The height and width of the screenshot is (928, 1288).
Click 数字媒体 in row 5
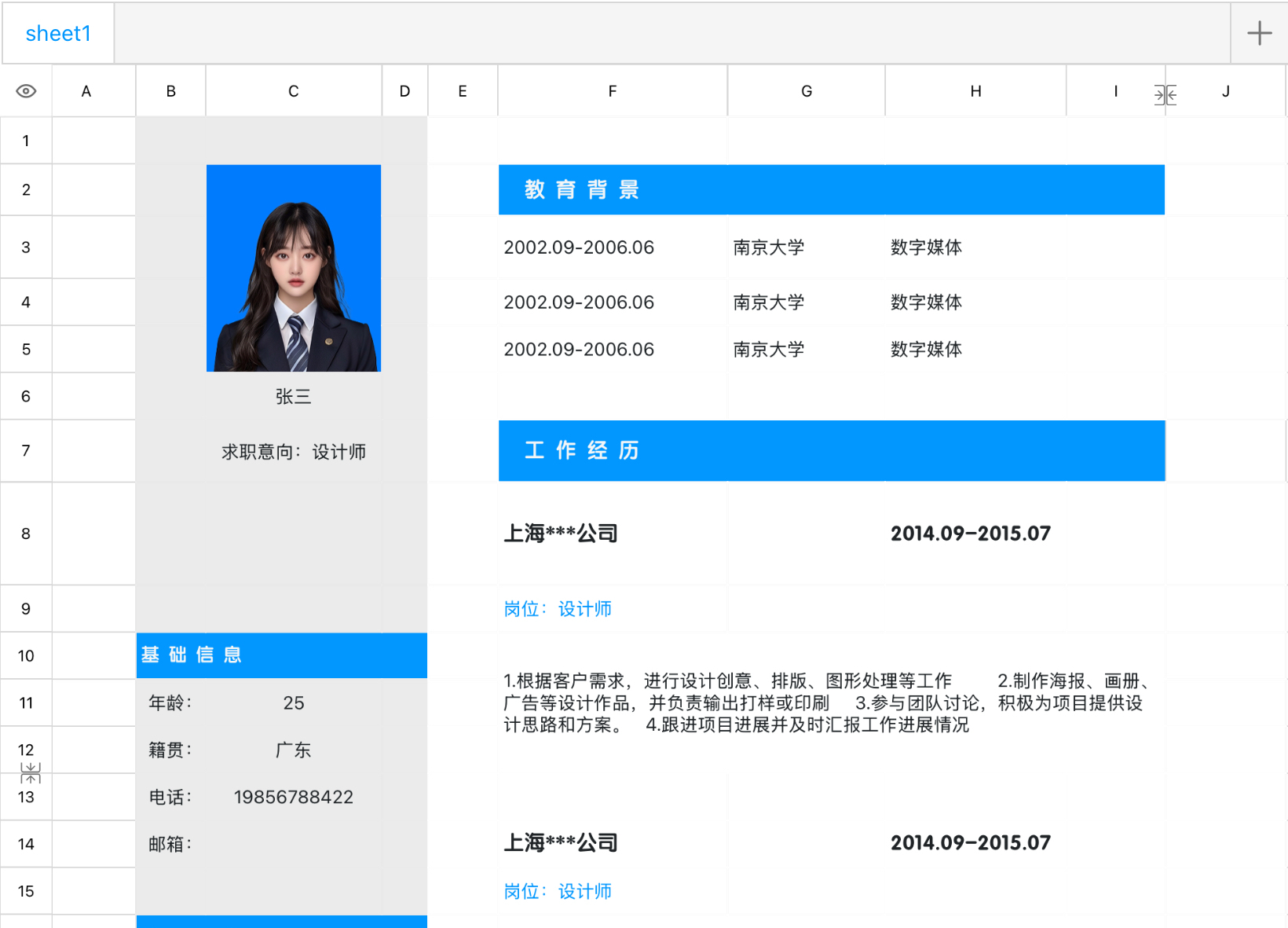click(927, 350)
